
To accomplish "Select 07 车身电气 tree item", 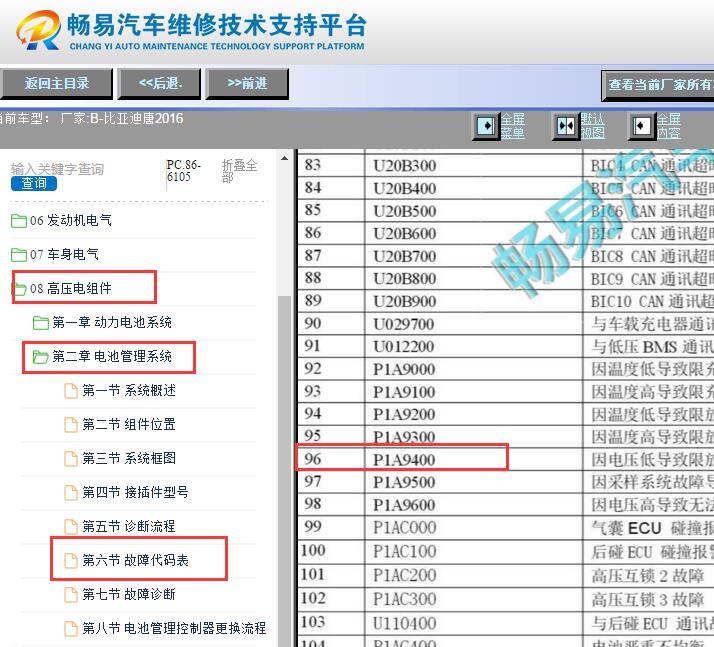I will (64, 255).
